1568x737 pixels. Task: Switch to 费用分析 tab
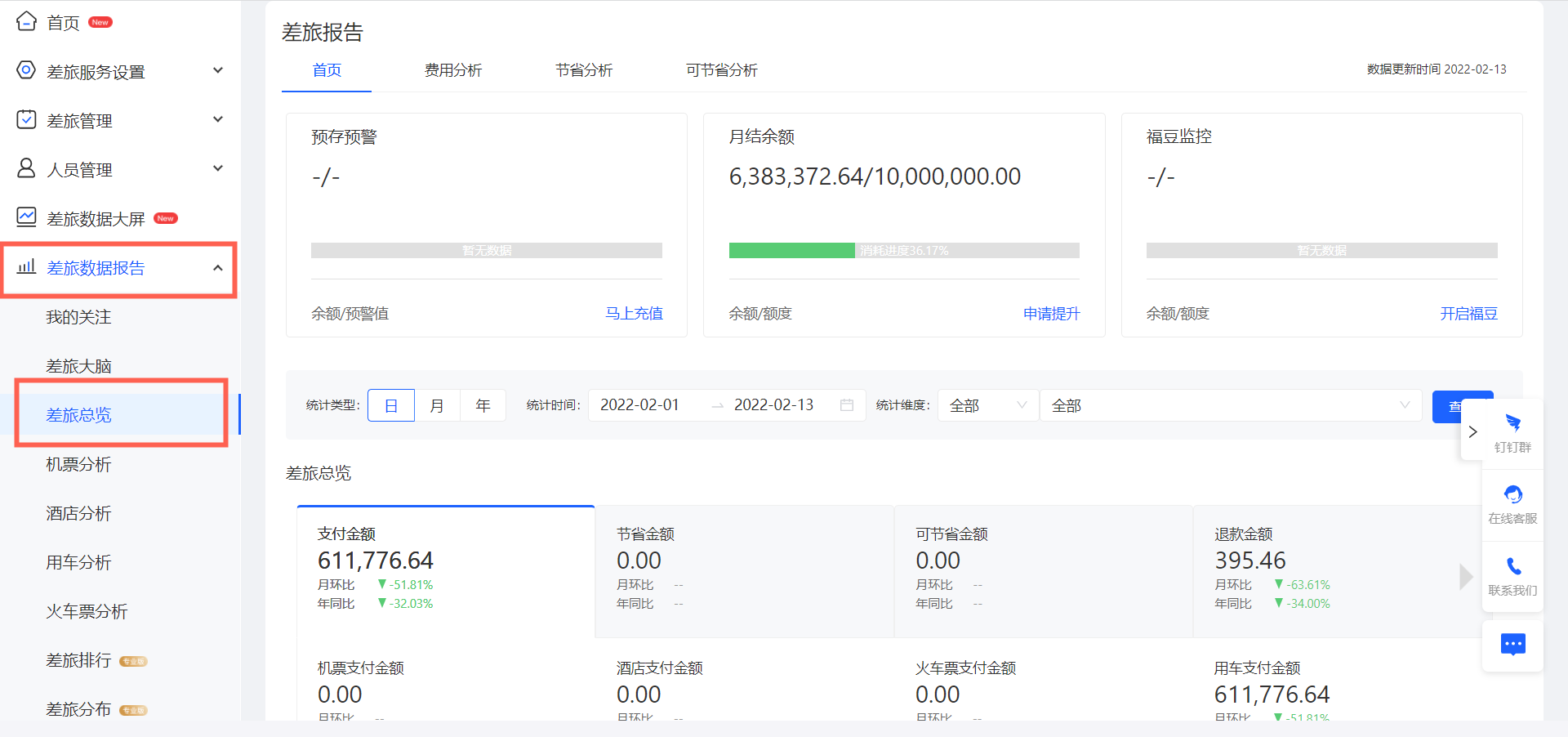pos(453,70)
